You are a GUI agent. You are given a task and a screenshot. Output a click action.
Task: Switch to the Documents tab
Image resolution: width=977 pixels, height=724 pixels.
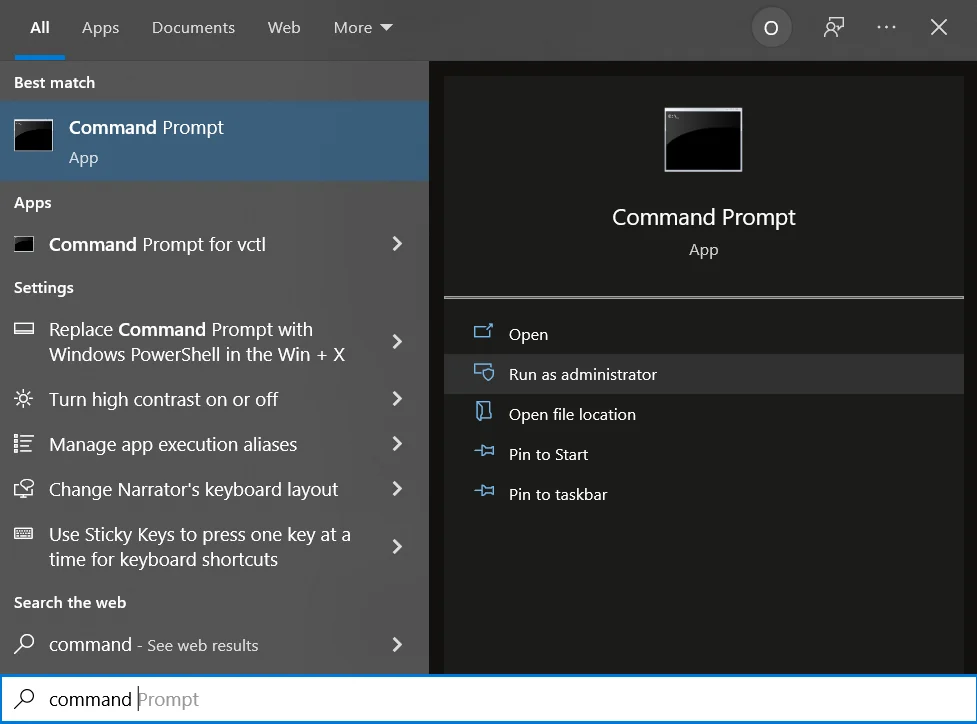(193, 28)
